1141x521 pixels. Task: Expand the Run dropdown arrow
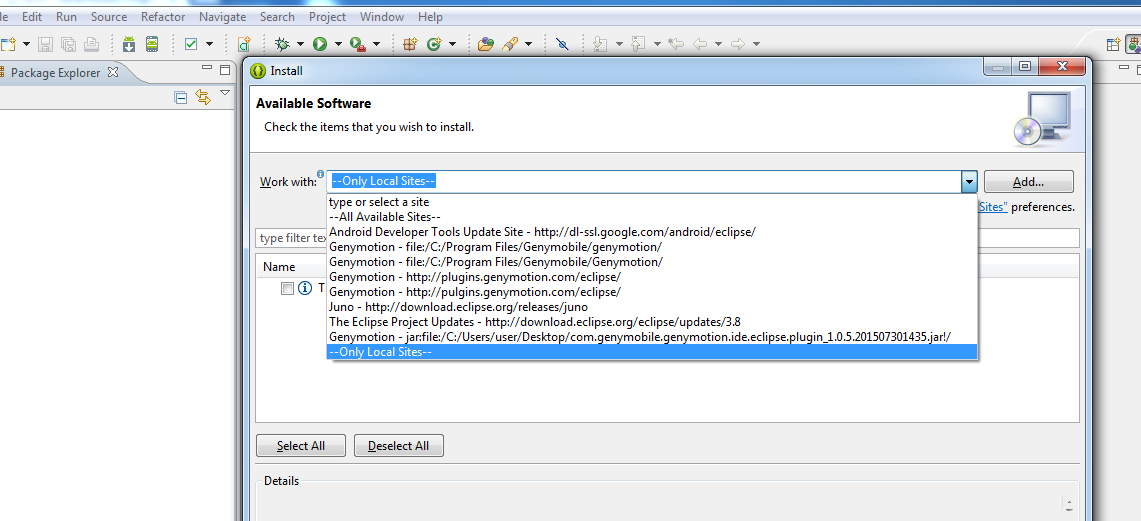click(338, 44)
